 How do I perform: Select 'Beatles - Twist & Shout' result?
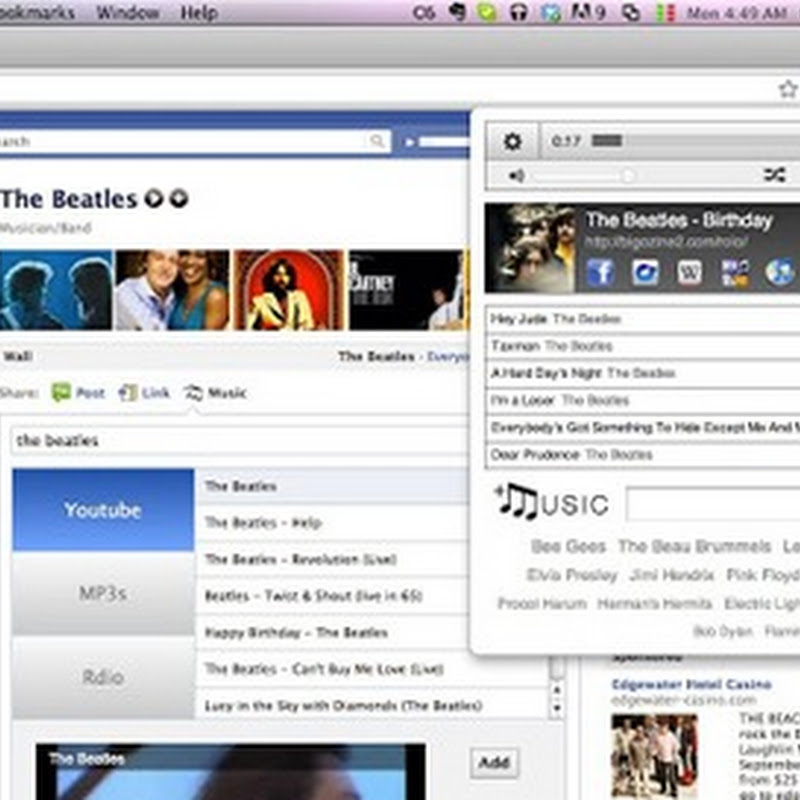point(332,596)
